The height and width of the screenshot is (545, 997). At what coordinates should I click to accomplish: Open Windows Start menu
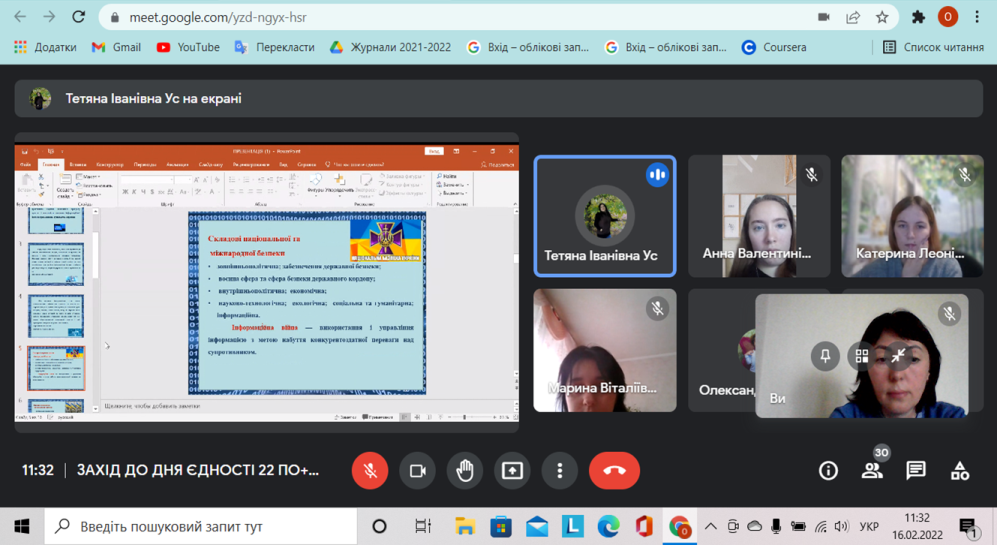click(x=22, y=527)
